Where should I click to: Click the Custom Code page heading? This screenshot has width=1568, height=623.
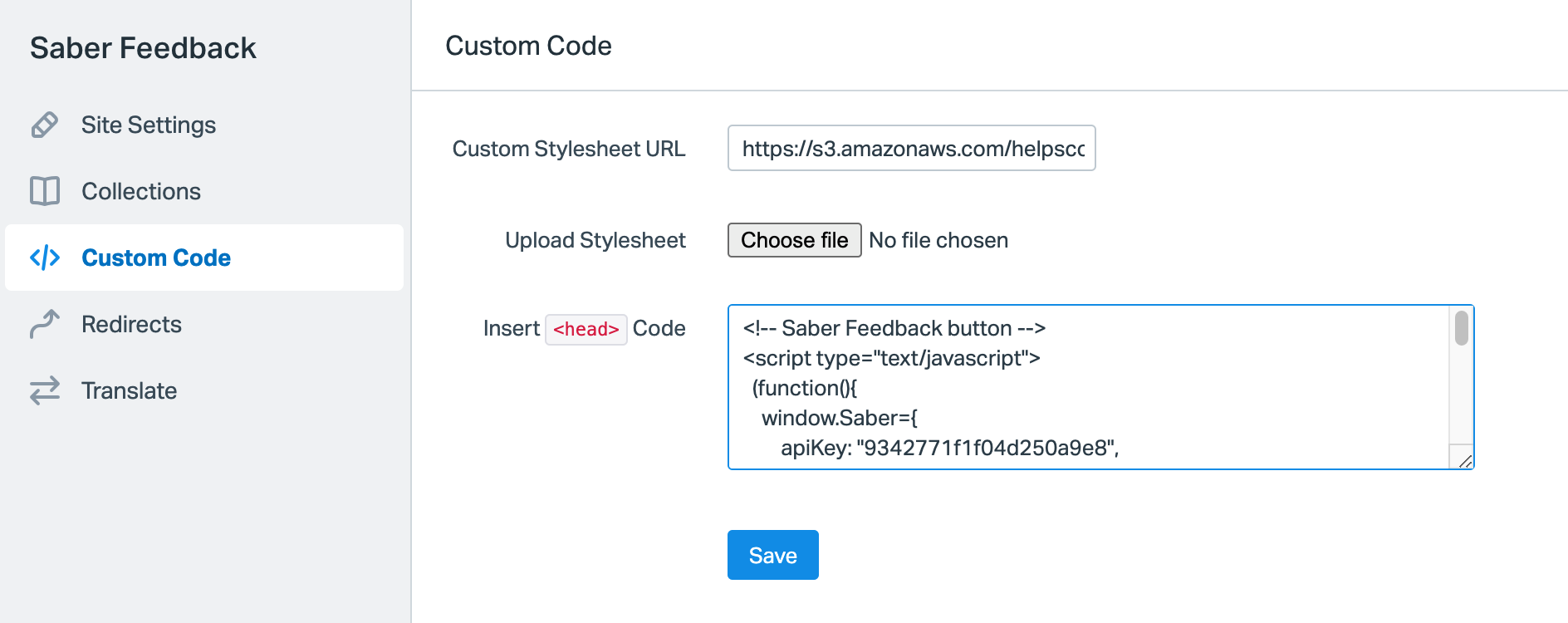528,46
